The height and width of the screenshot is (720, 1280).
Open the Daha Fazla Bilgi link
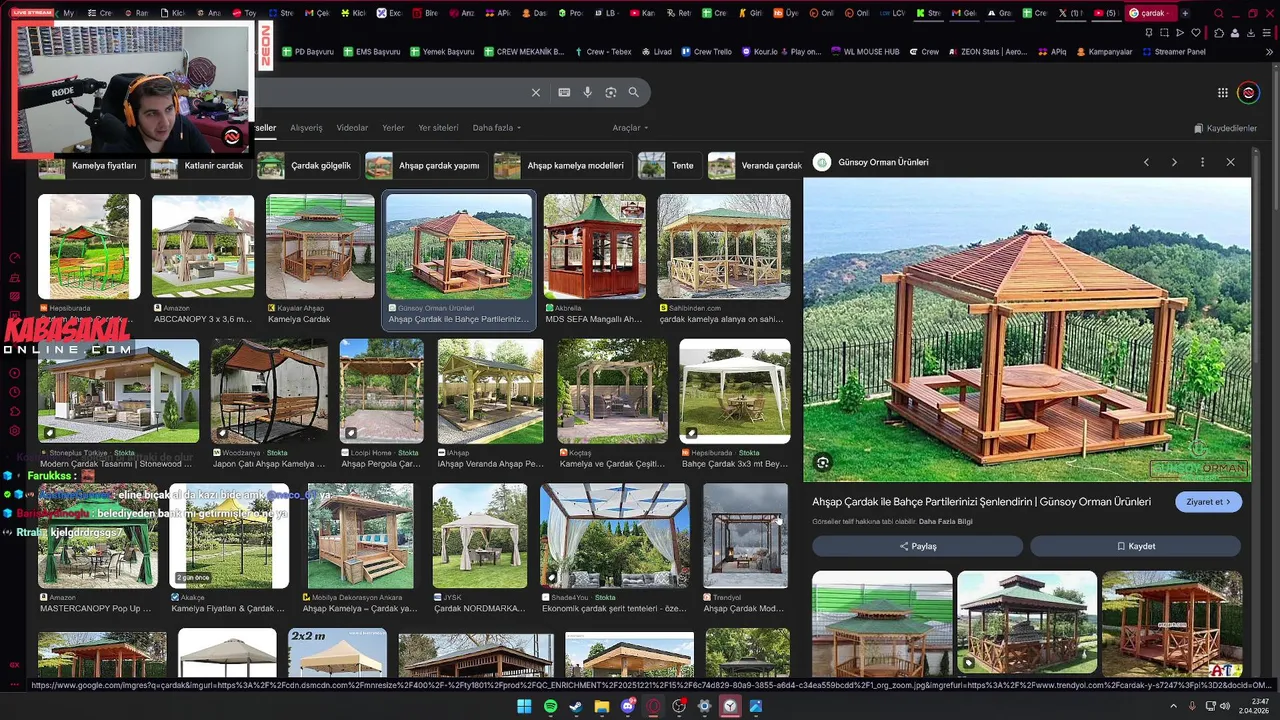(x=945, y=522)
